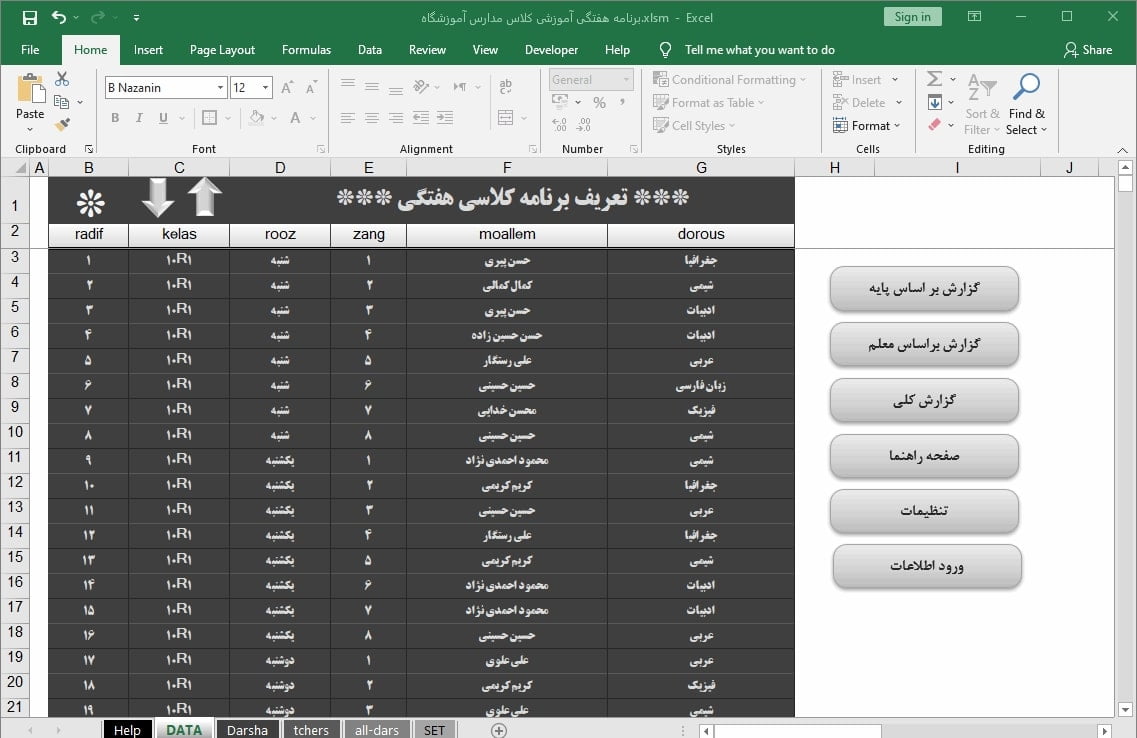Open the B Nazanin font name dropdown
The height and width of the screenshot is (738, 1137).
(x=220, y=88)
